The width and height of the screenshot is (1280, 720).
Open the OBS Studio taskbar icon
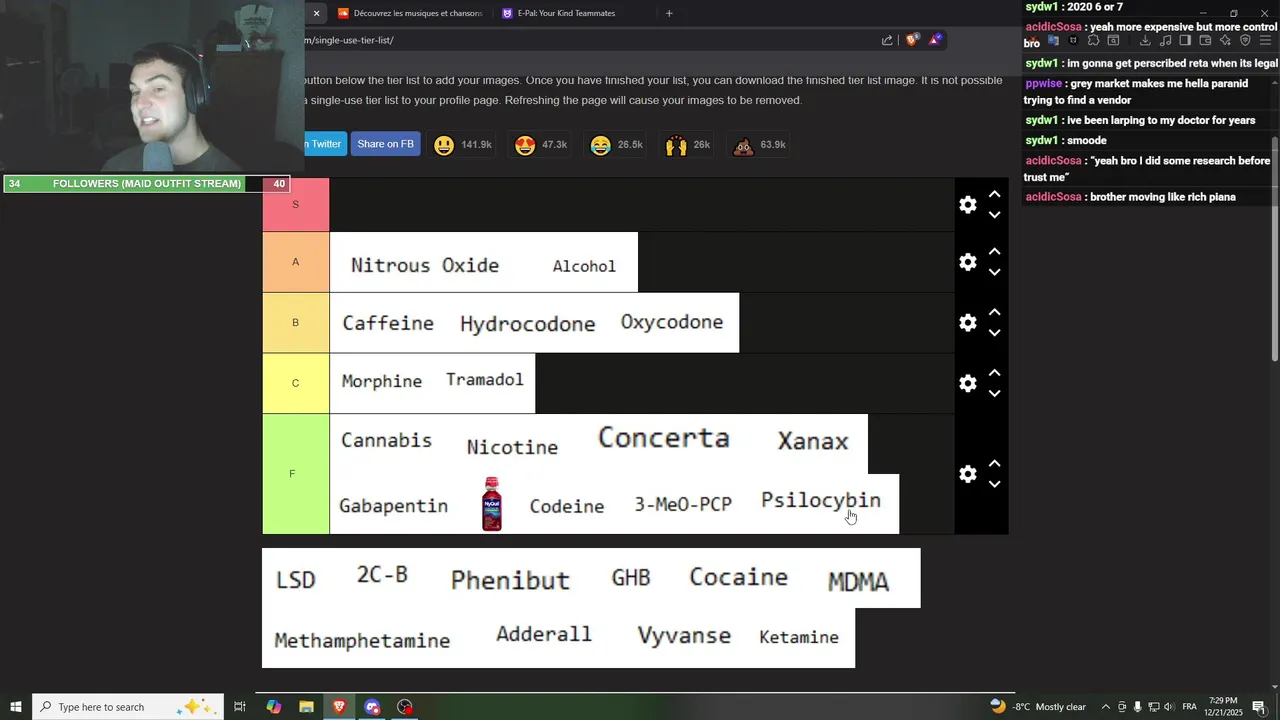click(x=405, y=707)
